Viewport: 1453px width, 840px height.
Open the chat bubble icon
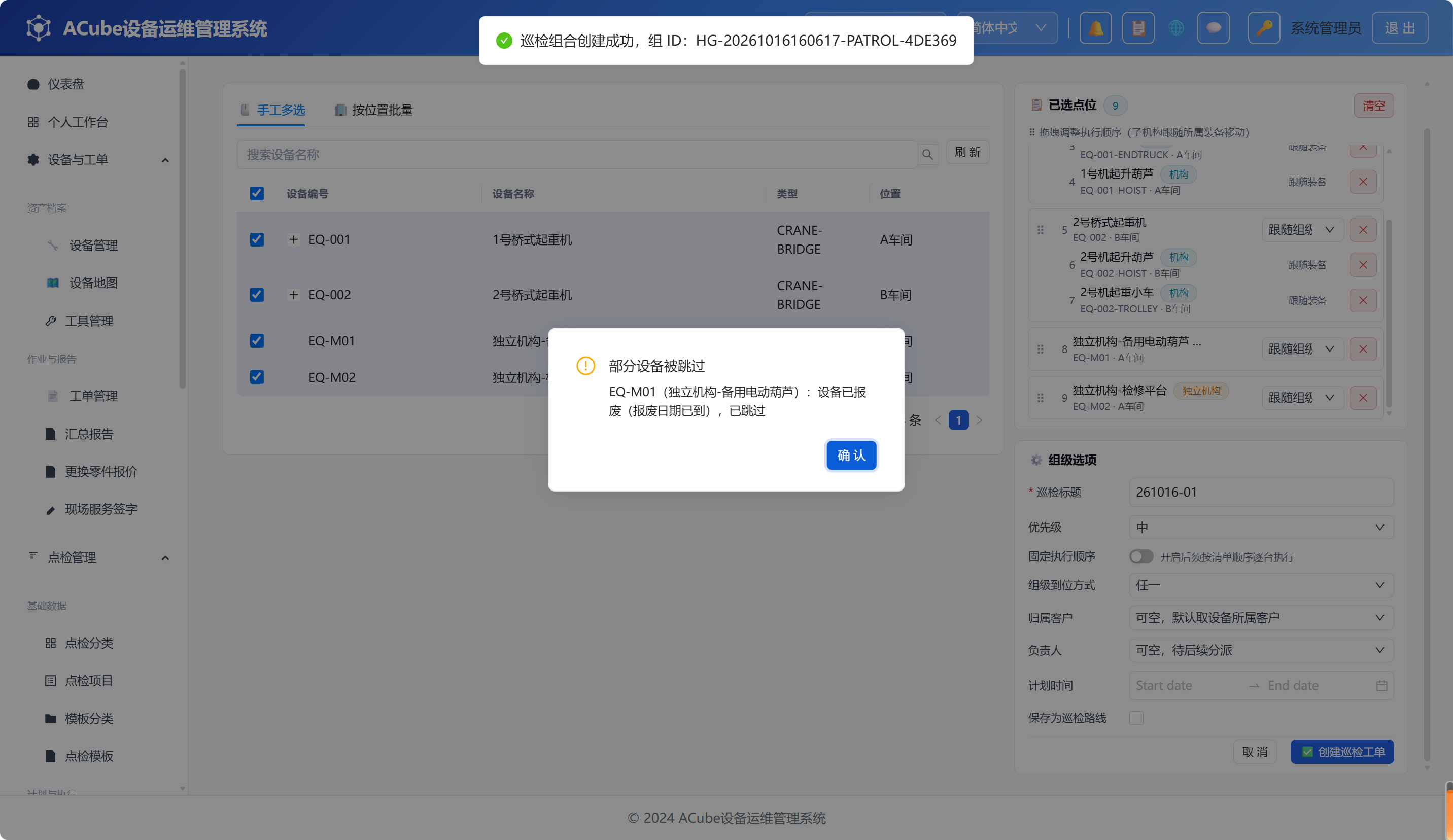coord(1213,28)
